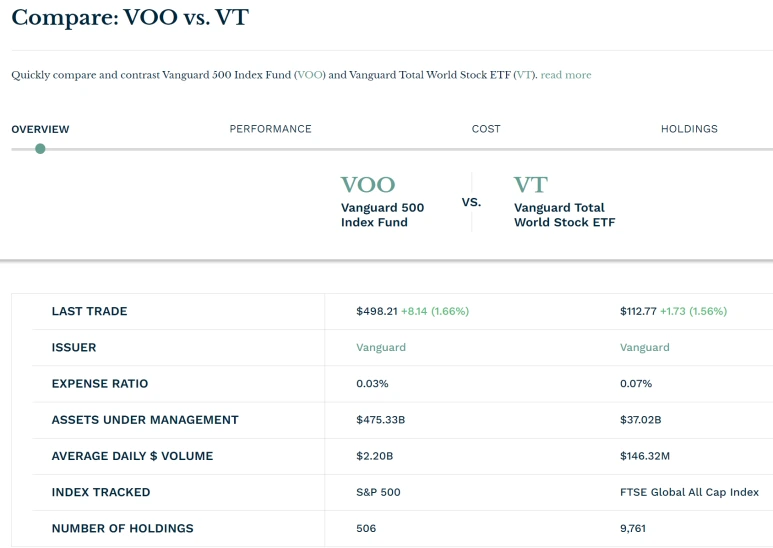The image size is (773, 548).
Task: Open the Cost tab
Action: 486,129
